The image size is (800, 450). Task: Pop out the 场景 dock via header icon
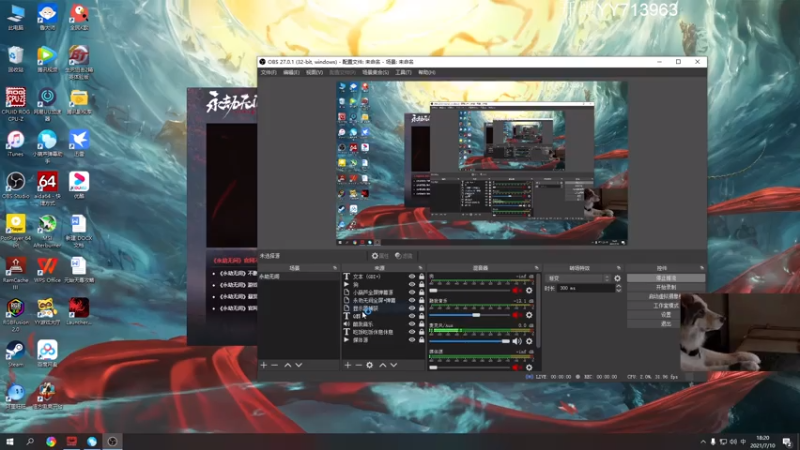click(335, 268)
